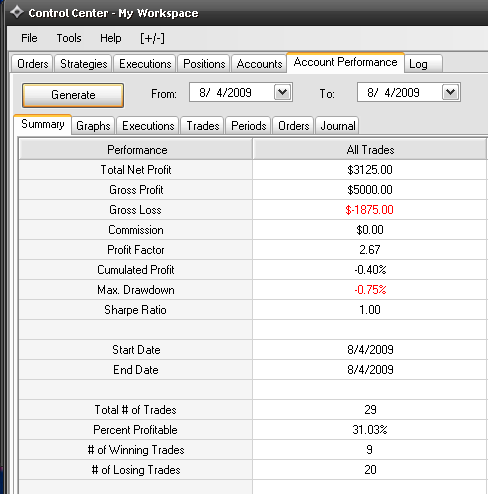Click the All Trades column header
This screenshot has height=494, width=488.
[x=370, y=150]
